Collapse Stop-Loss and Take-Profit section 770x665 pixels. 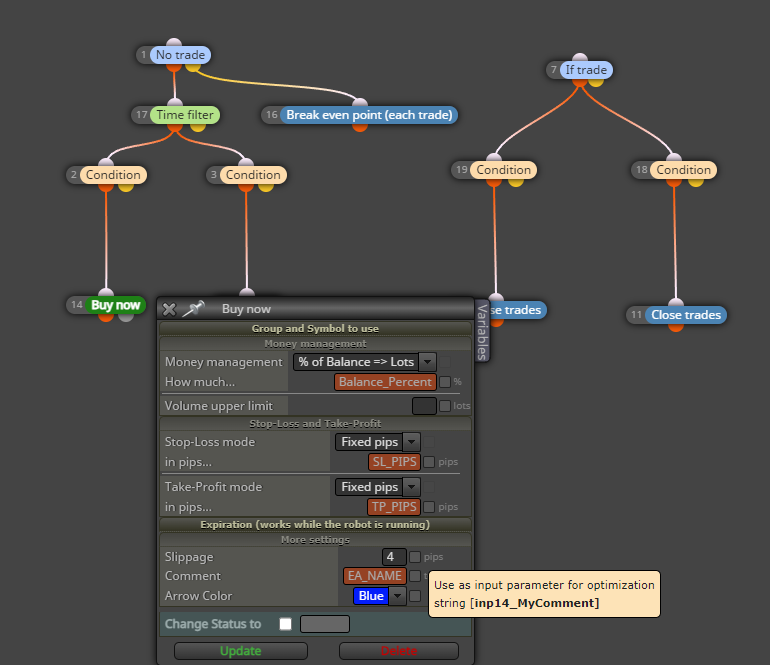(x=315, y=423)
